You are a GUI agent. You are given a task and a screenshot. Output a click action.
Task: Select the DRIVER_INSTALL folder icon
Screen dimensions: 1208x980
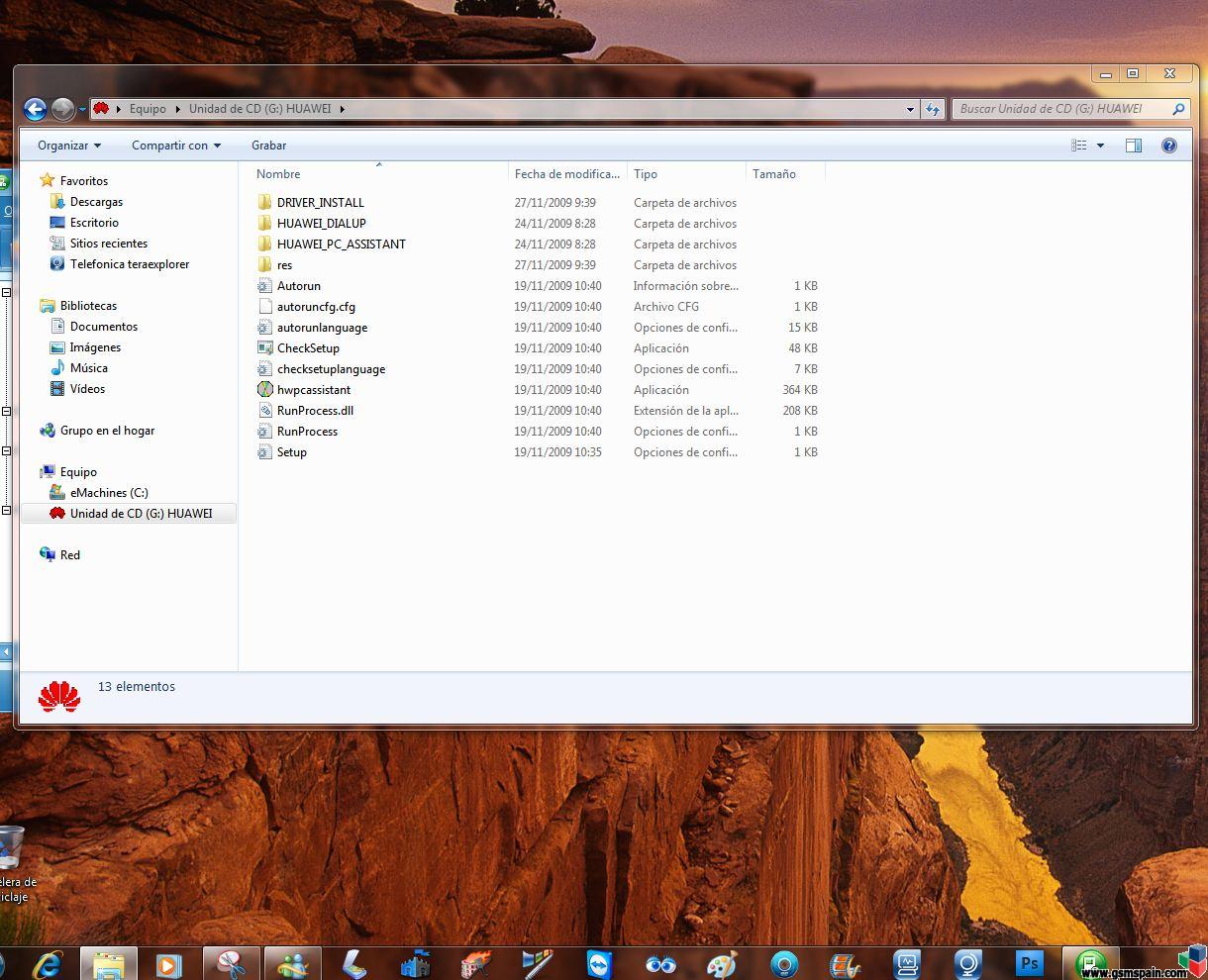click(x=264, y=202)
